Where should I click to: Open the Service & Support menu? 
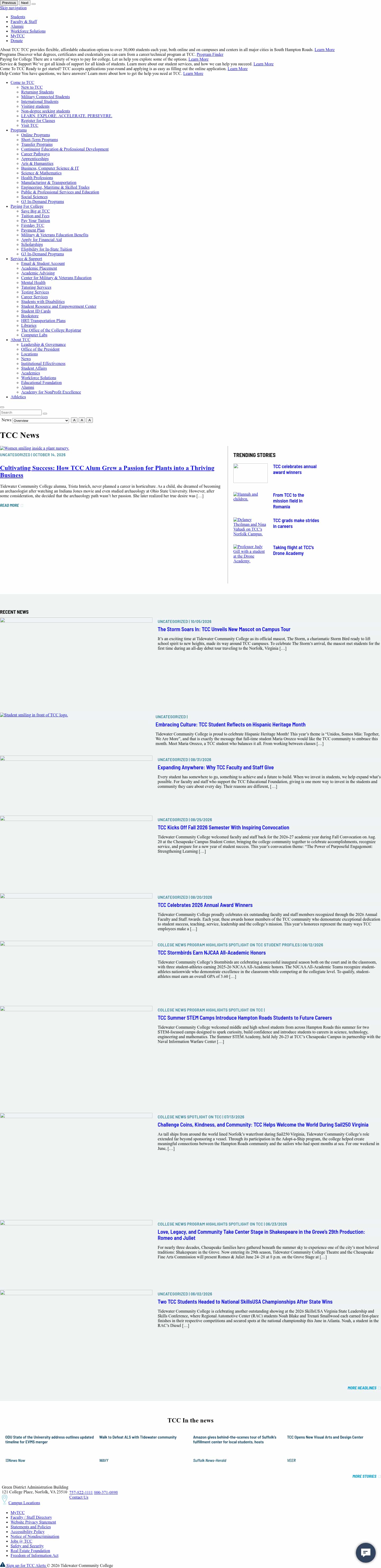click(x=26, y=259)
